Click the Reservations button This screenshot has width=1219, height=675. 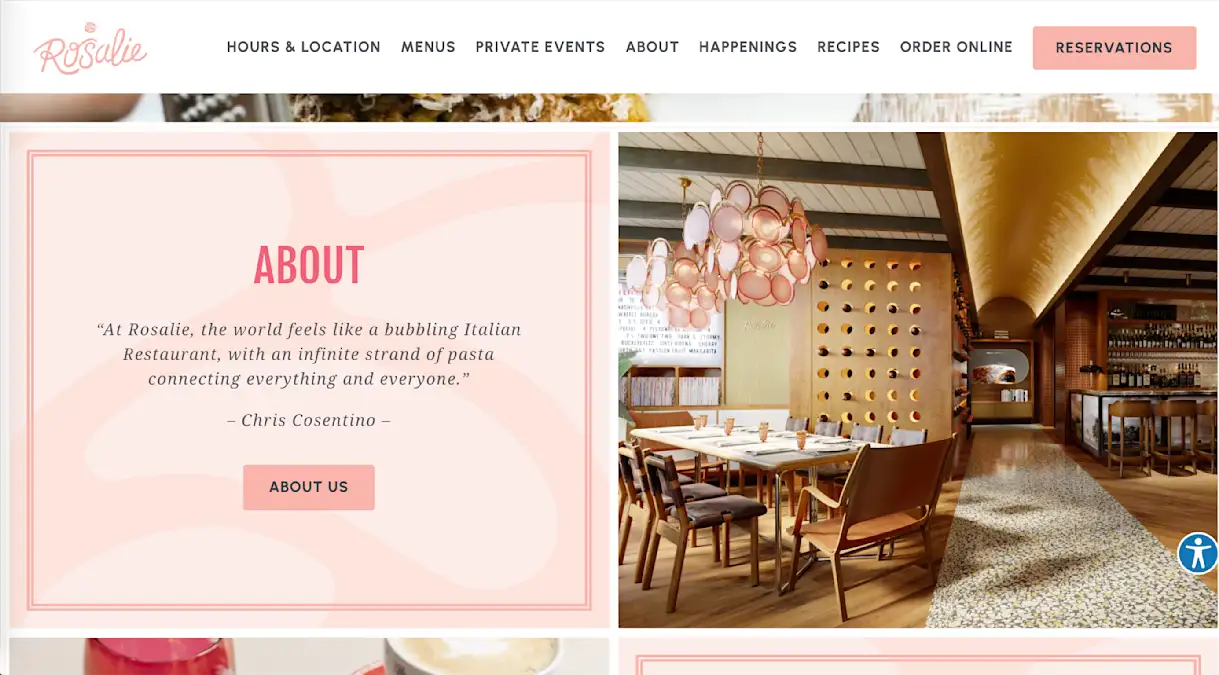coord(1114,48)
